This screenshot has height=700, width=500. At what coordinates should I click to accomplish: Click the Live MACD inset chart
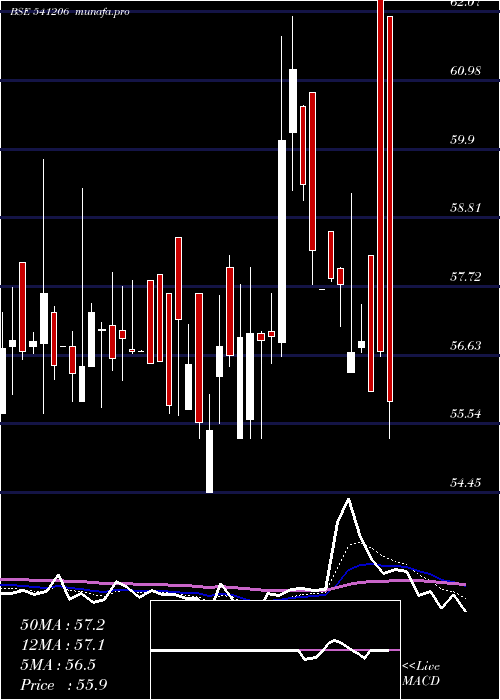(x=275, y=650)
